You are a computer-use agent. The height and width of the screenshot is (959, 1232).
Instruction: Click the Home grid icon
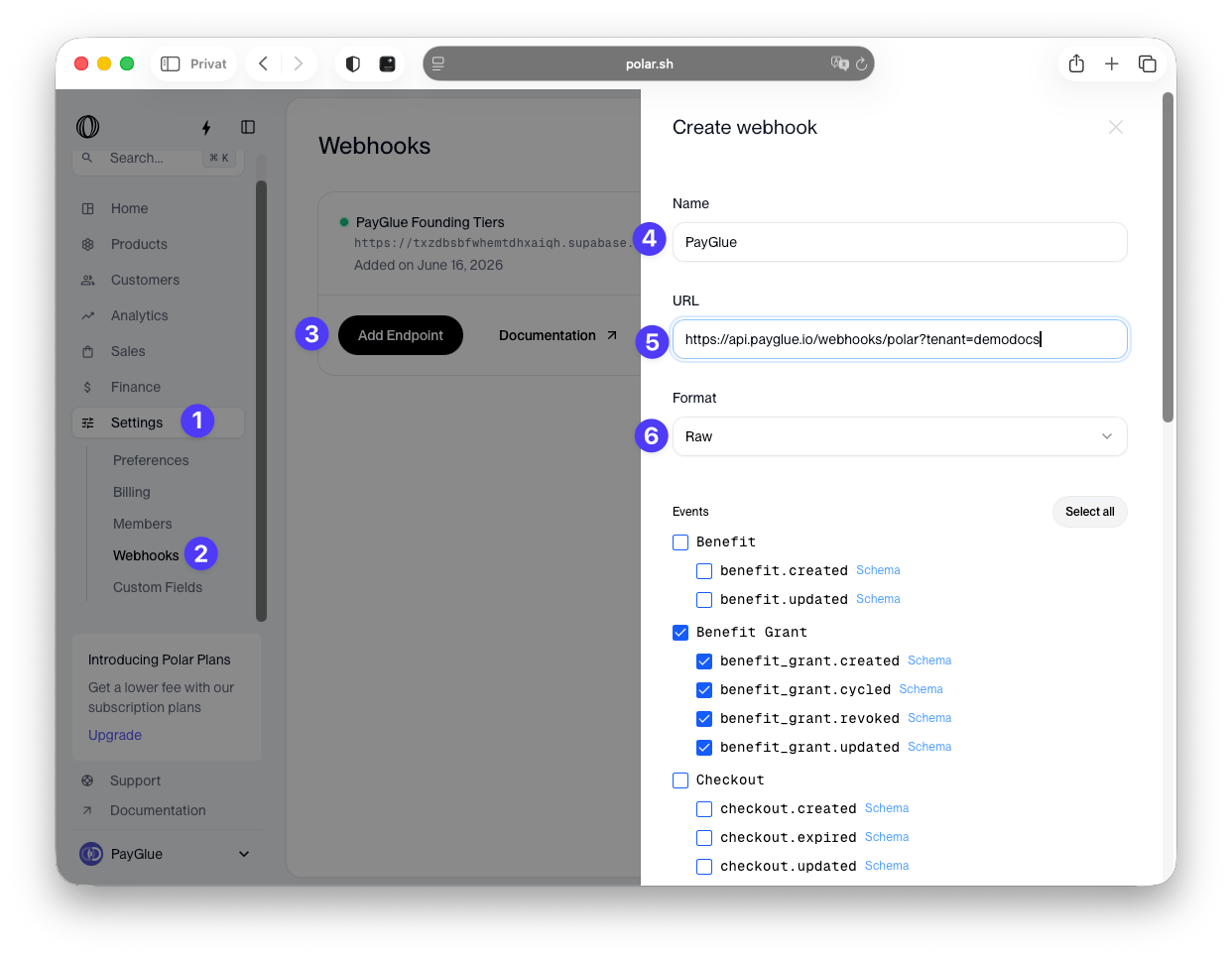tap(88, 208)
